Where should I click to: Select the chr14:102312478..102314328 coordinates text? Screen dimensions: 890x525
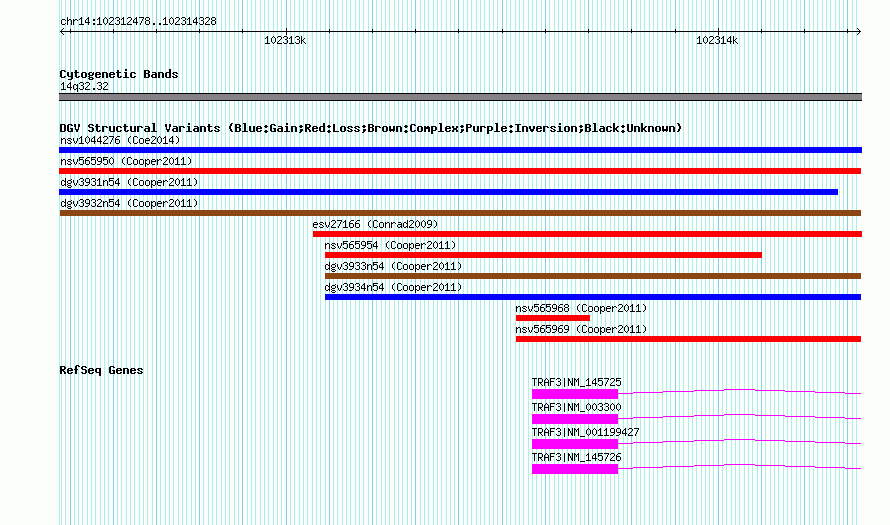point(138,22)
